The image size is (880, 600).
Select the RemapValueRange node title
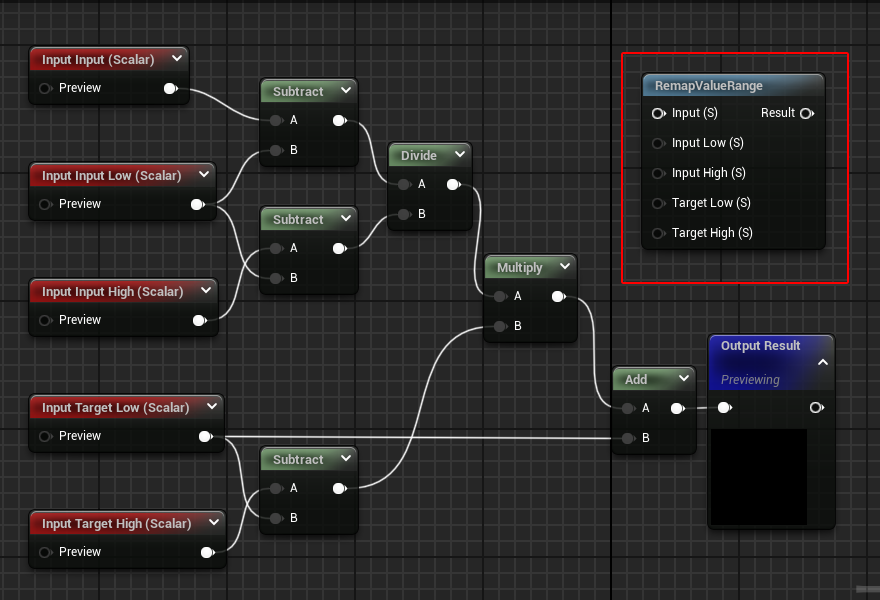point(708,86)
